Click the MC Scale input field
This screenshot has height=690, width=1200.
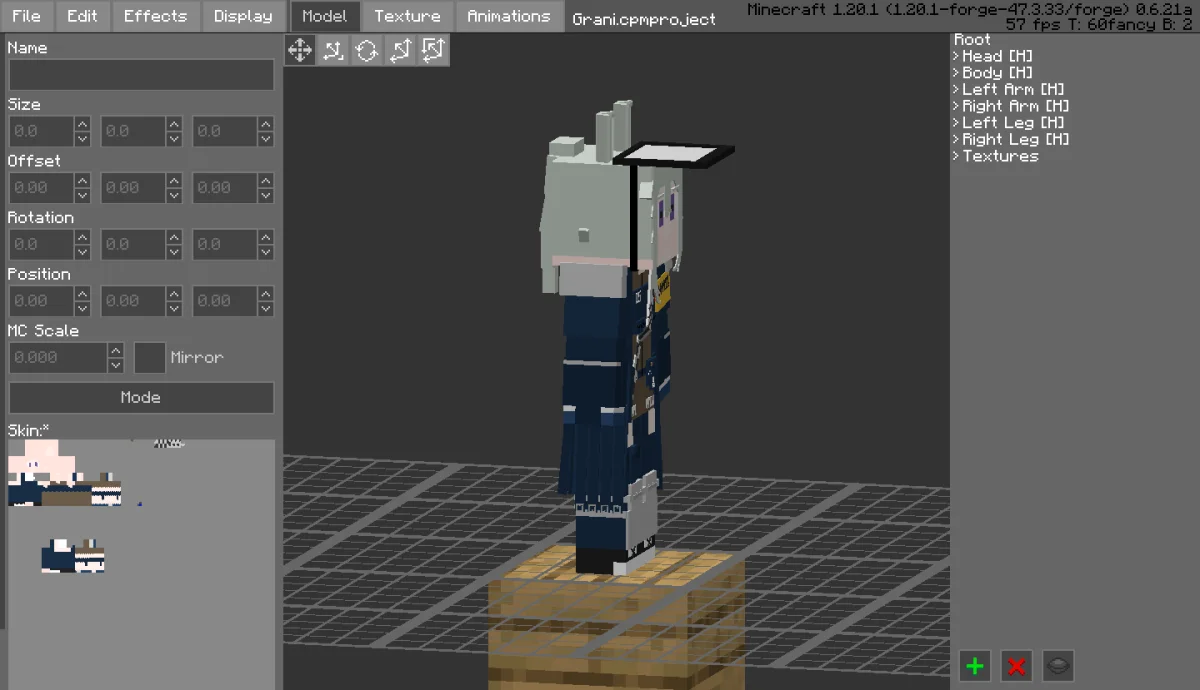[58, 358]
